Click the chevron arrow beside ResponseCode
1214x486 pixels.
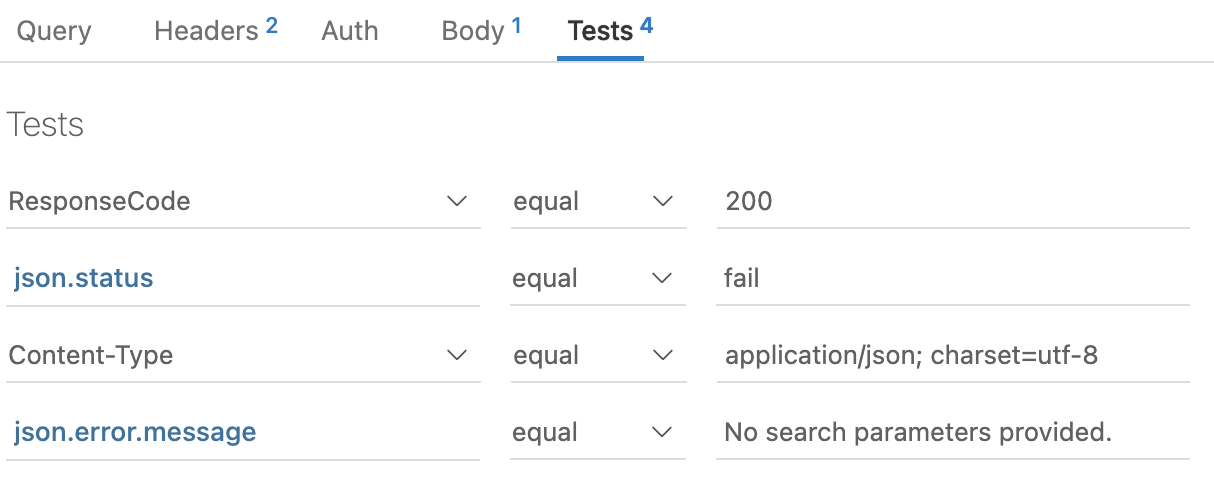click(457, 201)
